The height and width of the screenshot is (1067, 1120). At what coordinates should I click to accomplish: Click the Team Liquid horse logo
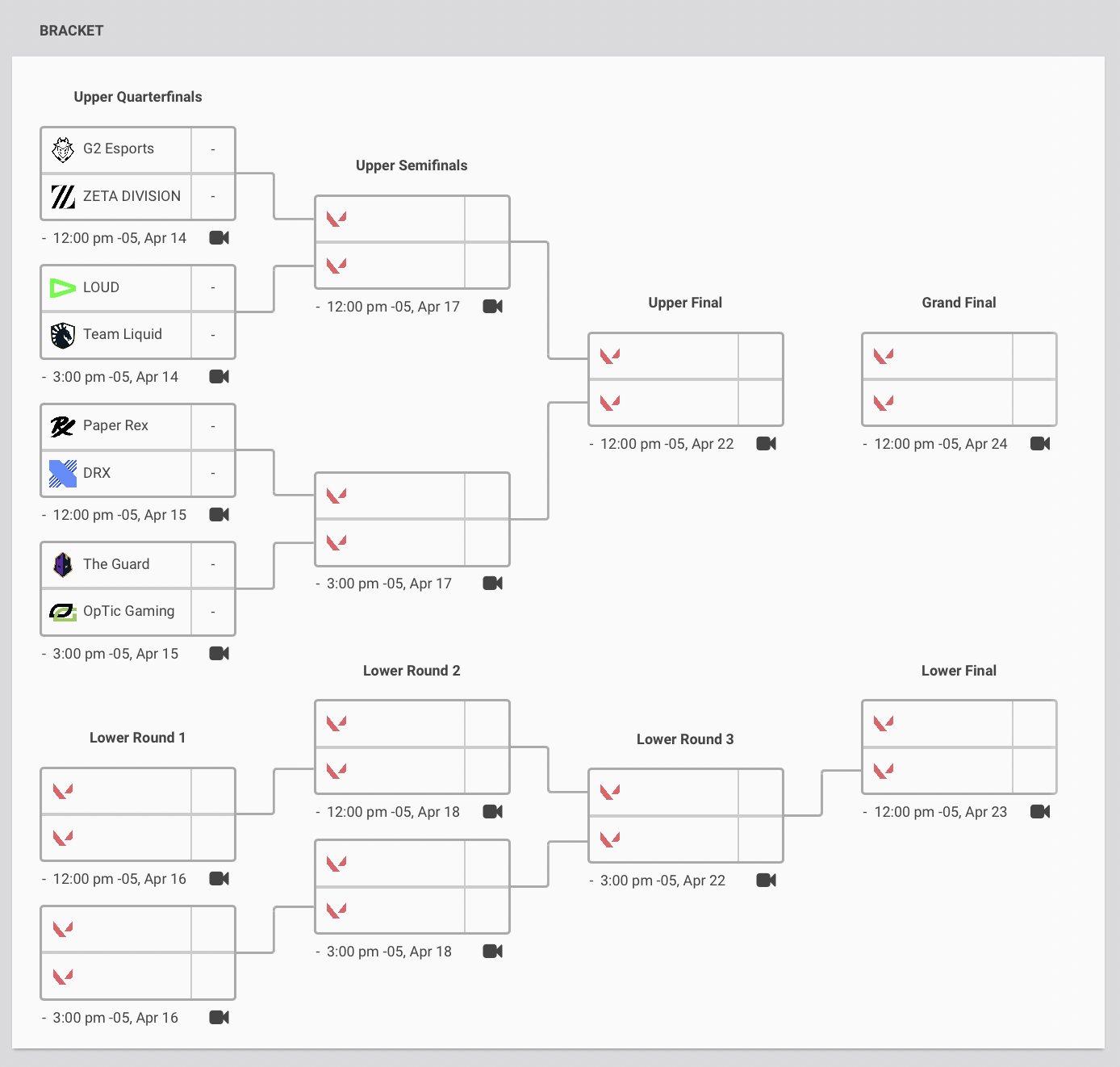coord(63,335)
